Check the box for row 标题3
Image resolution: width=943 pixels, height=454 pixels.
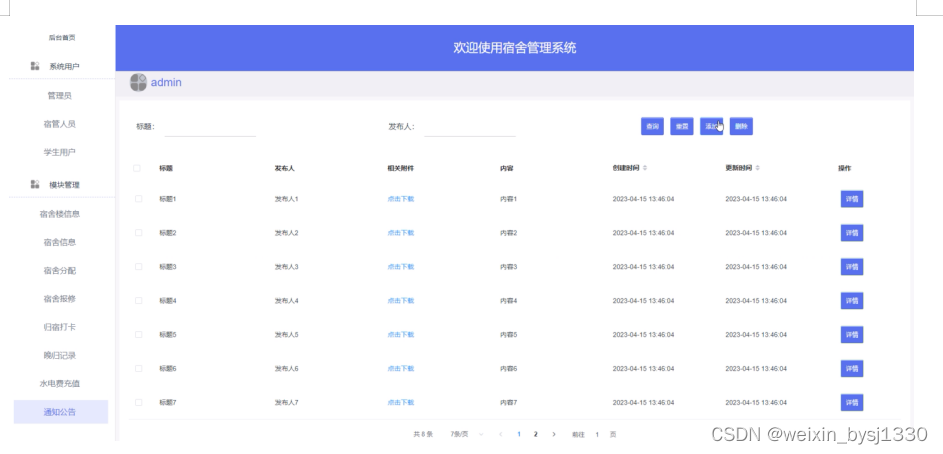(138, 266)
